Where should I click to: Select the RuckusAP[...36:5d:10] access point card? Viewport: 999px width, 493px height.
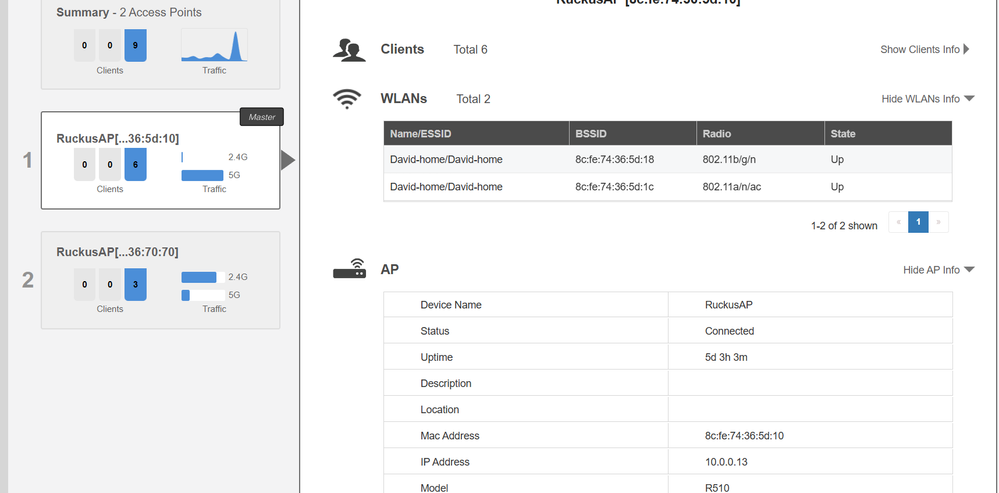160,139
